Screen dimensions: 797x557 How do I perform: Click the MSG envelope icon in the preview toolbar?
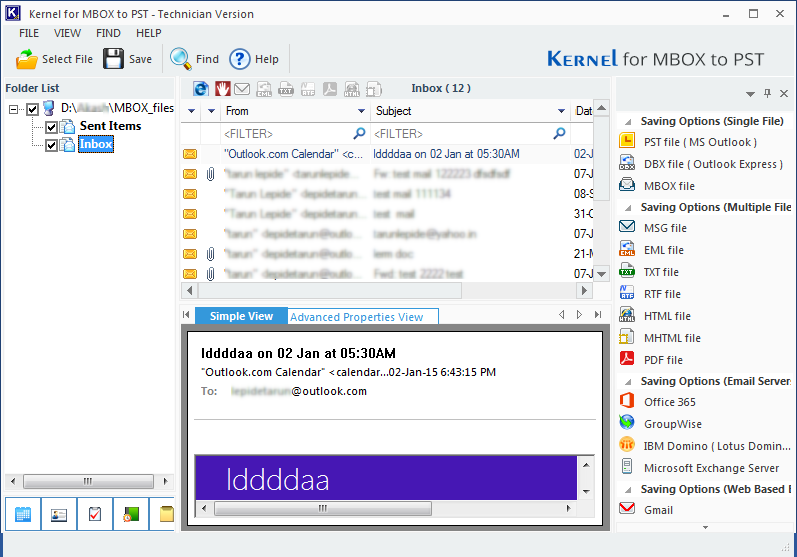(242, 89)
